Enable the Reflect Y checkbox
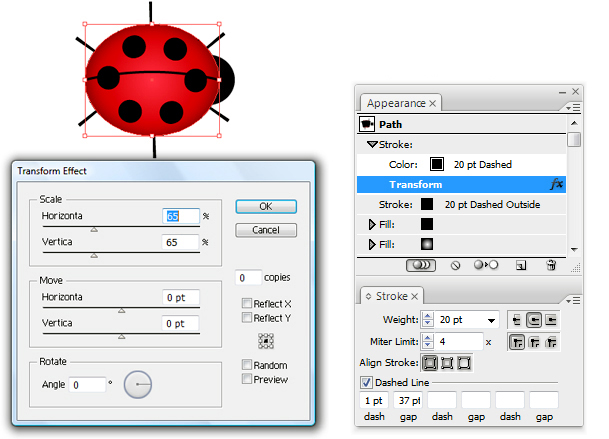Viewport: 609px width, 439px height. pyautogui.click(x=247, y=317)
